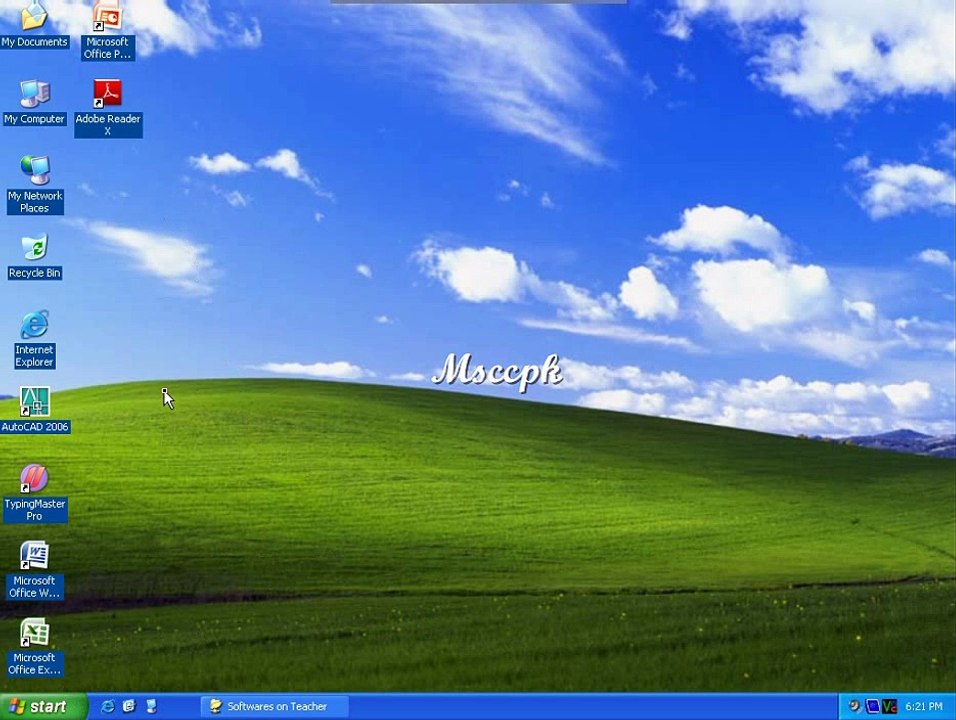
Task: Click the first system tray icon
Action: point(854,706)
